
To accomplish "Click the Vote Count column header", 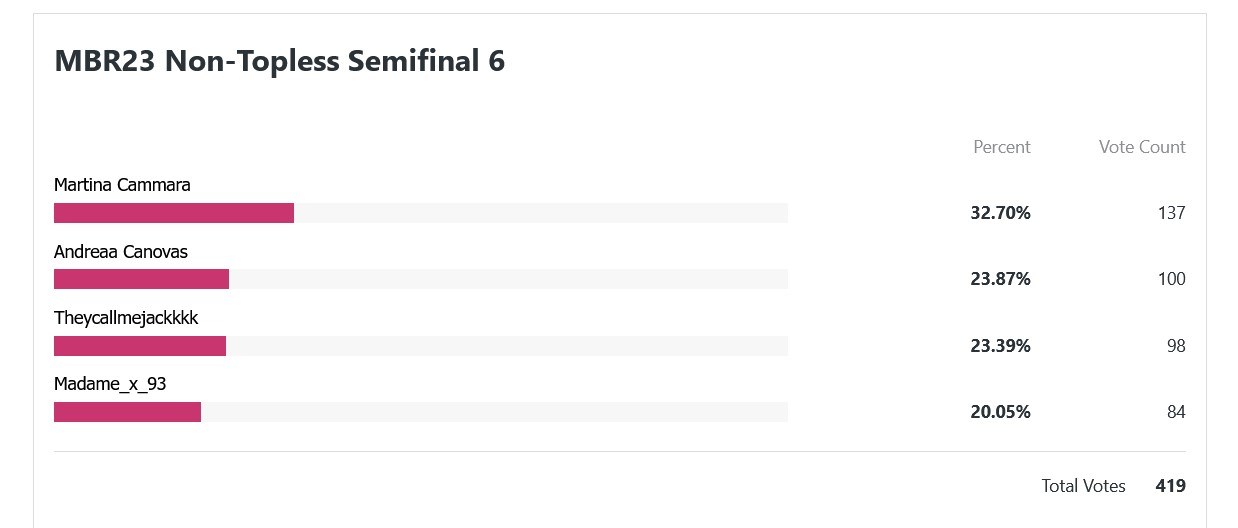I will pos(1141,147).
